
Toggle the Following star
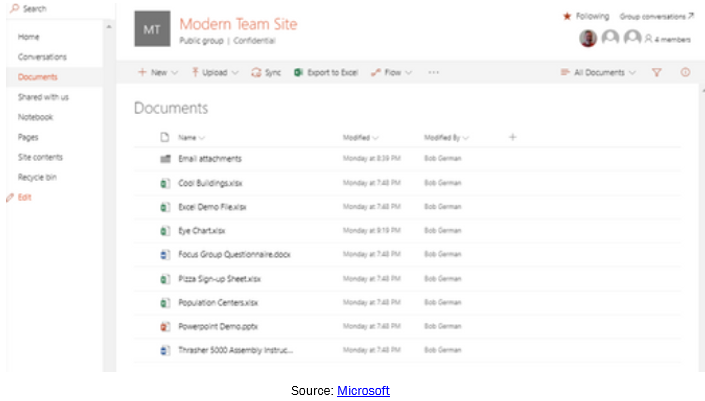pyautogui.click(x=567, y=16)
